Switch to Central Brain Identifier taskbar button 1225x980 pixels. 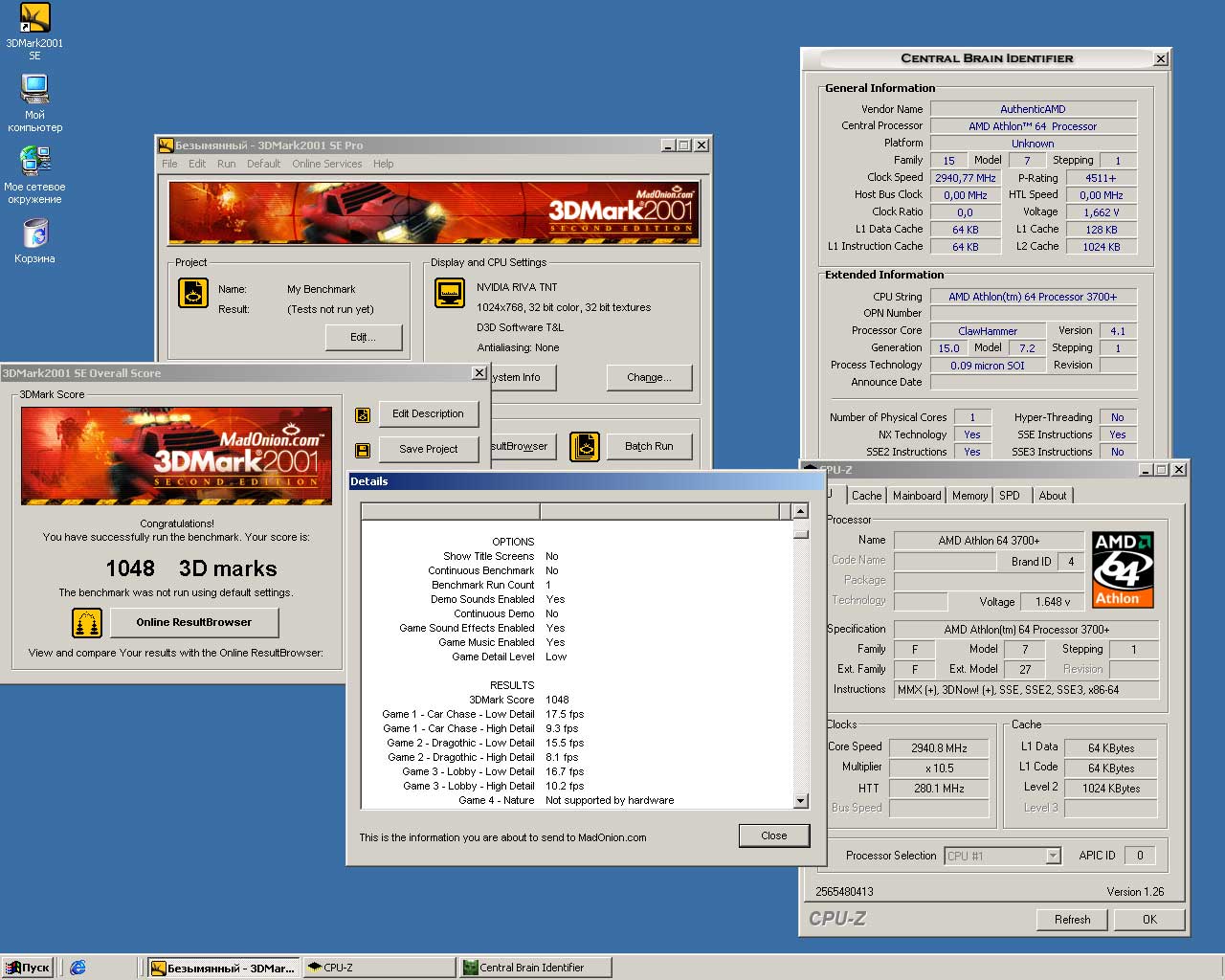click(533, 968)
